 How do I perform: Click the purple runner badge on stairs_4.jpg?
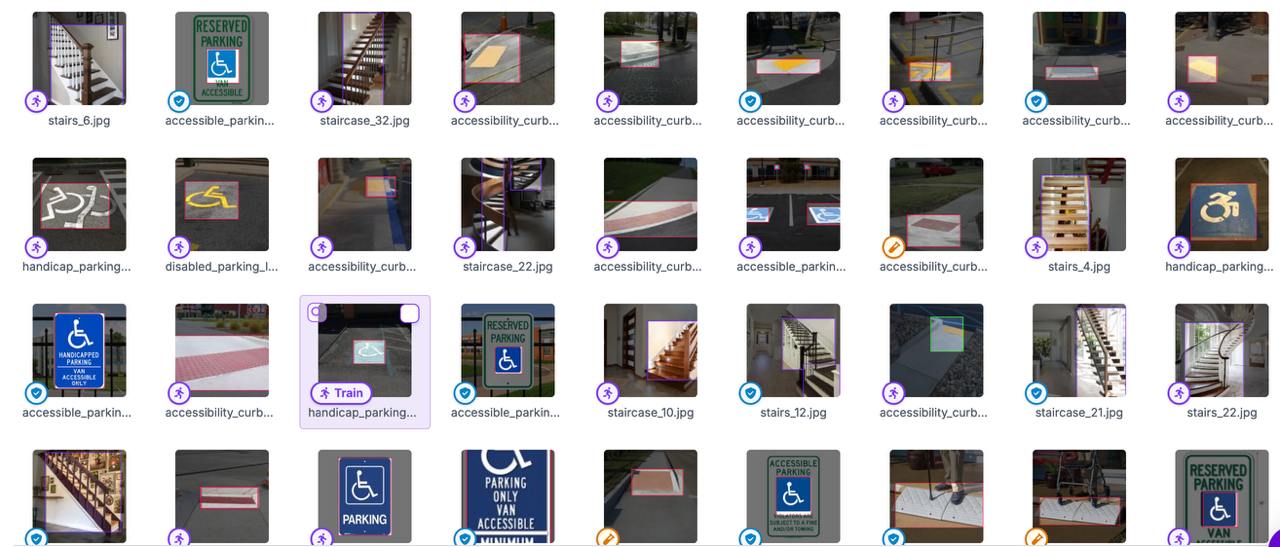point(1037,247)
